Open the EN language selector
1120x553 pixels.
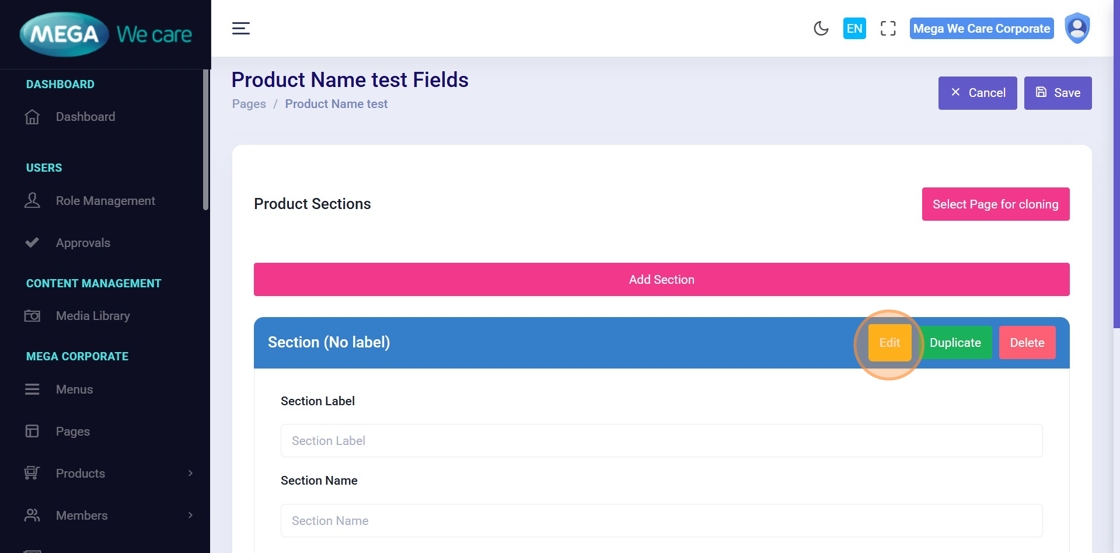tap(854, 28)
